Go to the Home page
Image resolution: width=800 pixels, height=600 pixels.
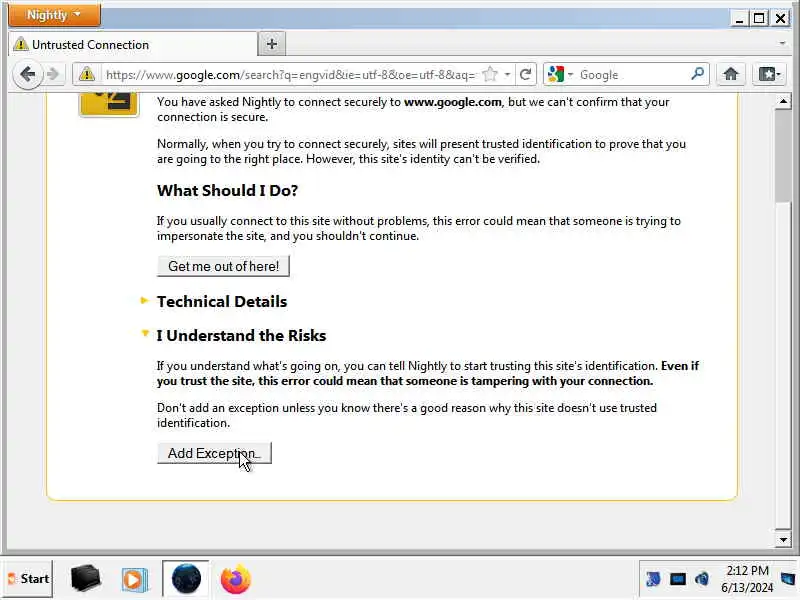point(731,74)
